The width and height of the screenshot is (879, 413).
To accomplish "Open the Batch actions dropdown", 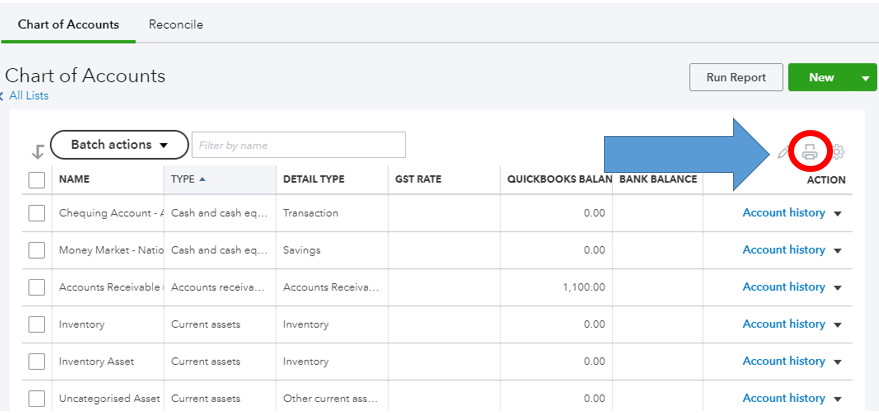I will (x=119, y=145).
